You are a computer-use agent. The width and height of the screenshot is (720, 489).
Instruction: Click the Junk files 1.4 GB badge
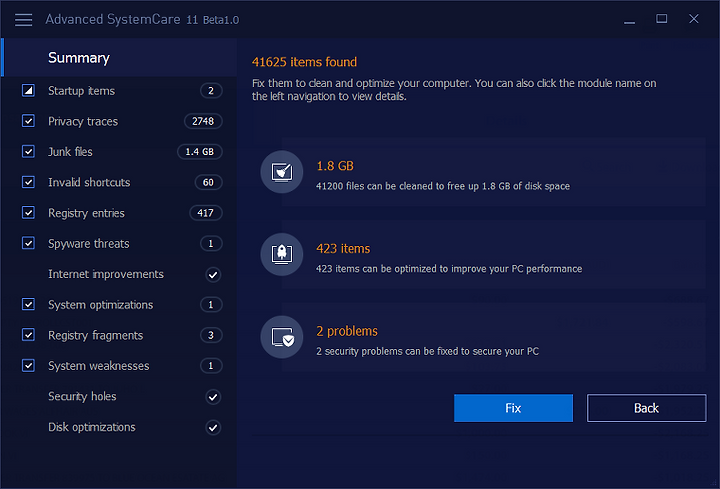200,152
